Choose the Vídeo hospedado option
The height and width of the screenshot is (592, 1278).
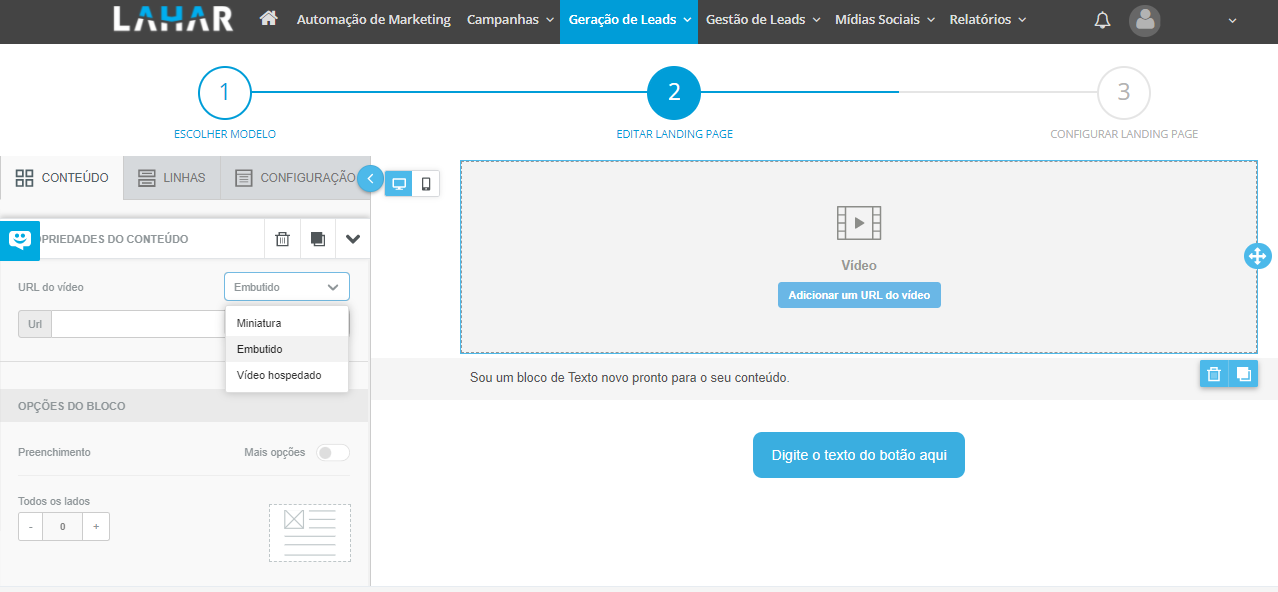pyautogui.click(x=287, y=375)
